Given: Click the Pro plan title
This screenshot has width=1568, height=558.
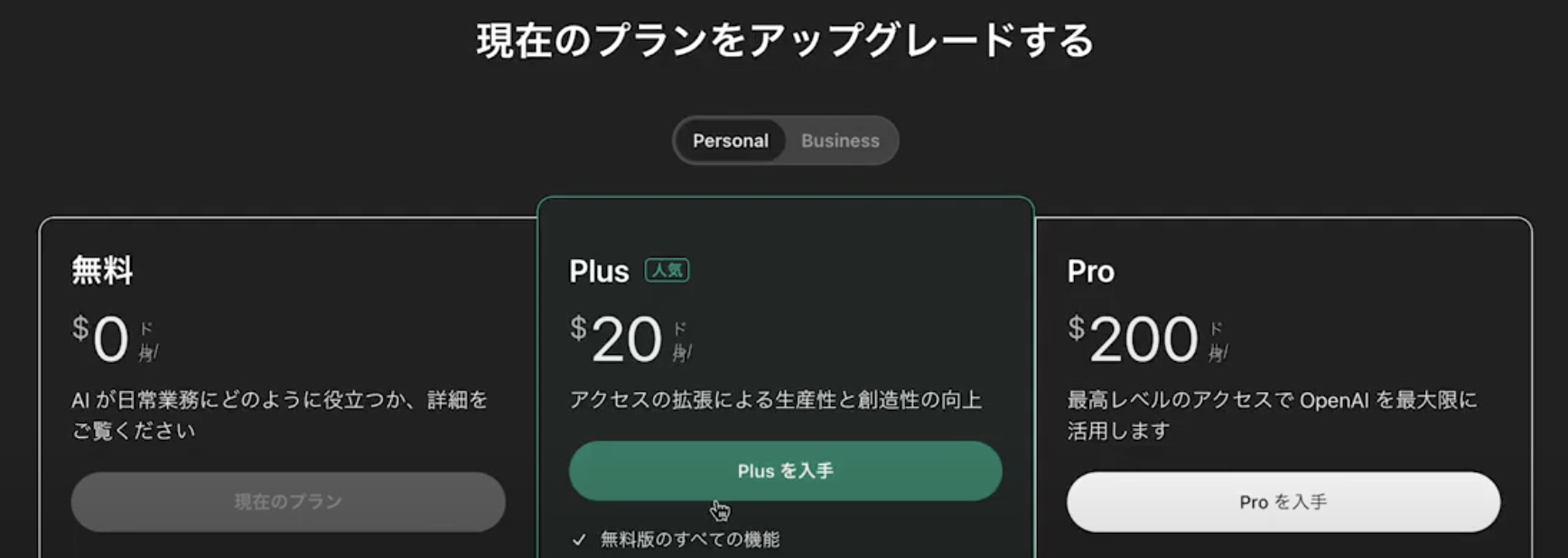Looking at the screenshot, I should click(x=1090, y=271).
